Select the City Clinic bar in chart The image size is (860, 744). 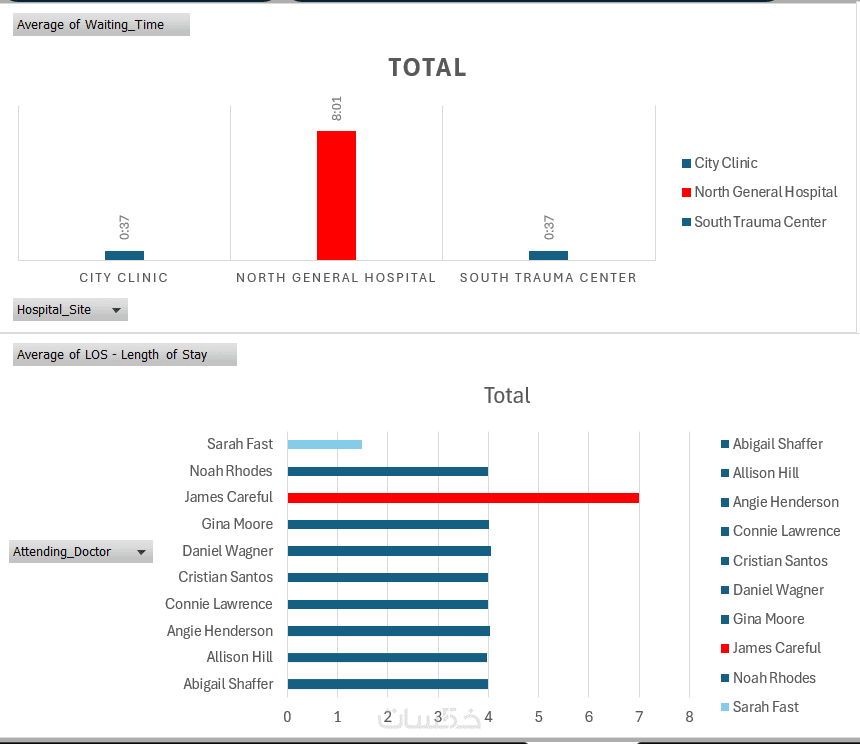(x=125, y=255)
